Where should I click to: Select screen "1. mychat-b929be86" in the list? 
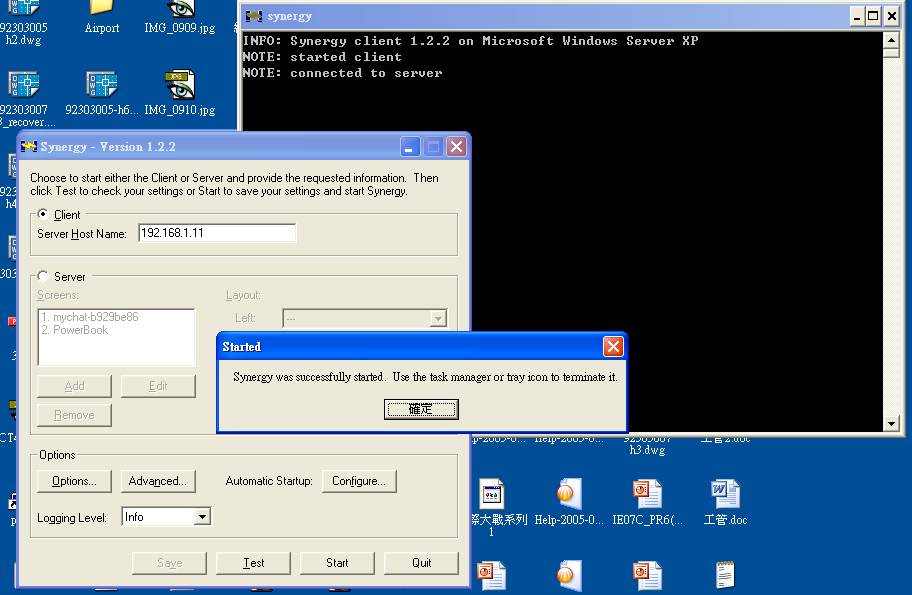click(90, 317)
